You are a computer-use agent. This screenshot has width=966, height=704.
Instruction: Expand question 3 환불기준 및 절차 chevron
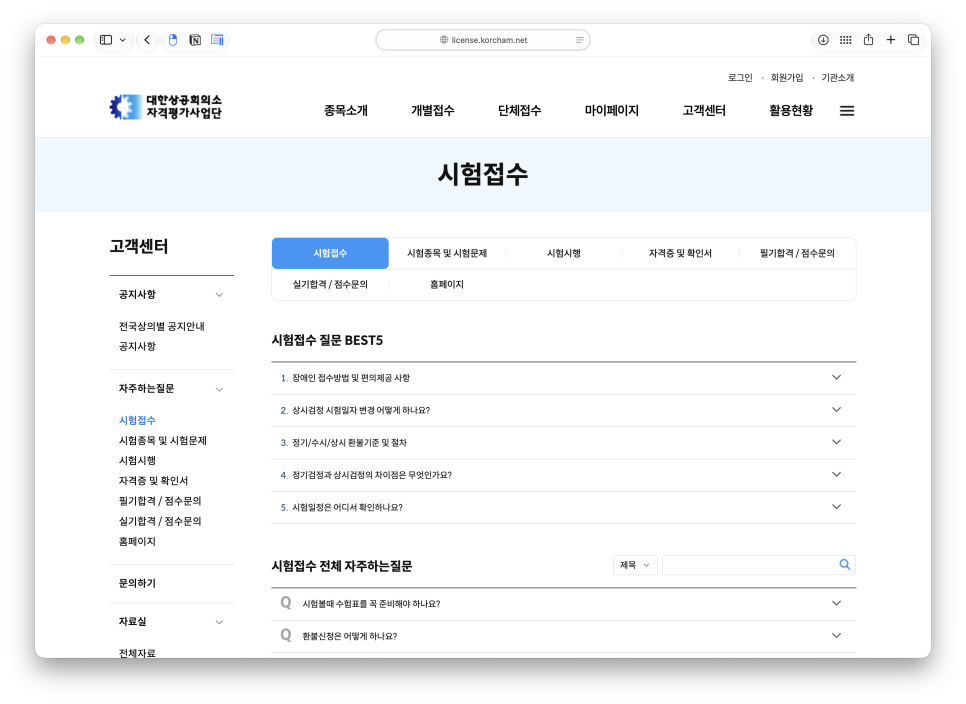pos(836,442)
